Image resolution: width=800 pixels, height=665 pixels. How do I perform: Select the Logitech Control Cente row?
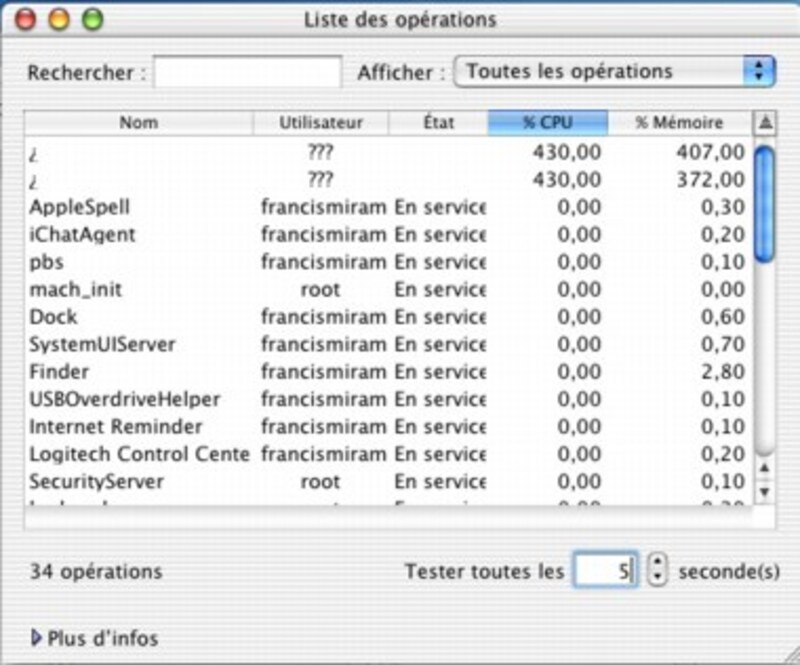(x=388, y=454)
